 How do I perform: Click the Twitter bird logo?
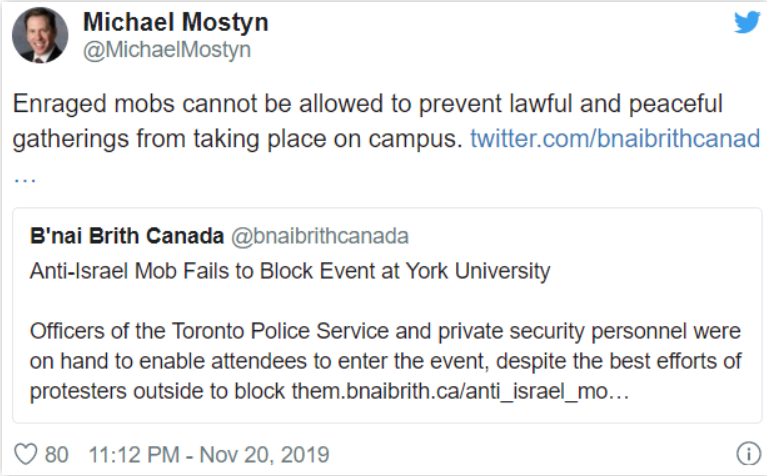(747, 23)
